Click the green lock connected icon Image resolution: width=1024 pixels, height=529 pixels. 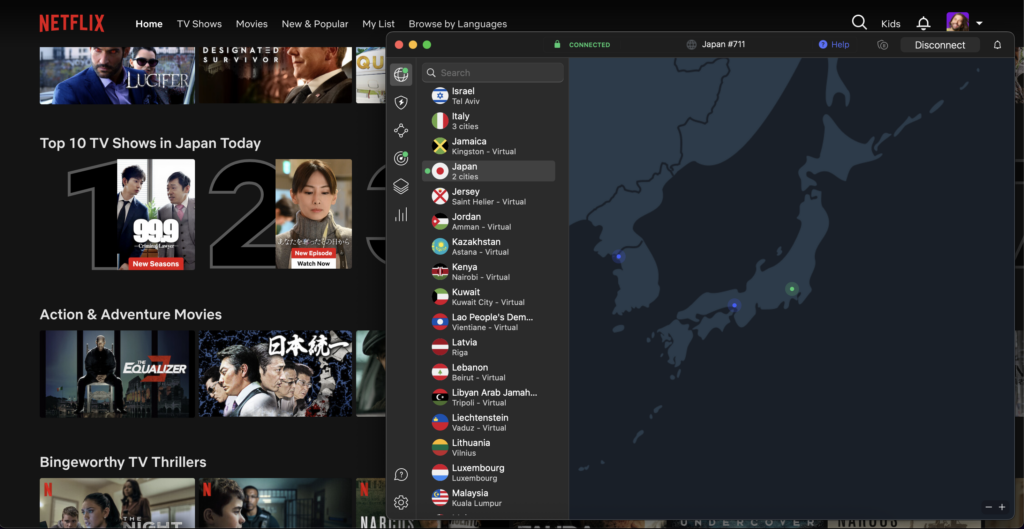pos(557,44)
